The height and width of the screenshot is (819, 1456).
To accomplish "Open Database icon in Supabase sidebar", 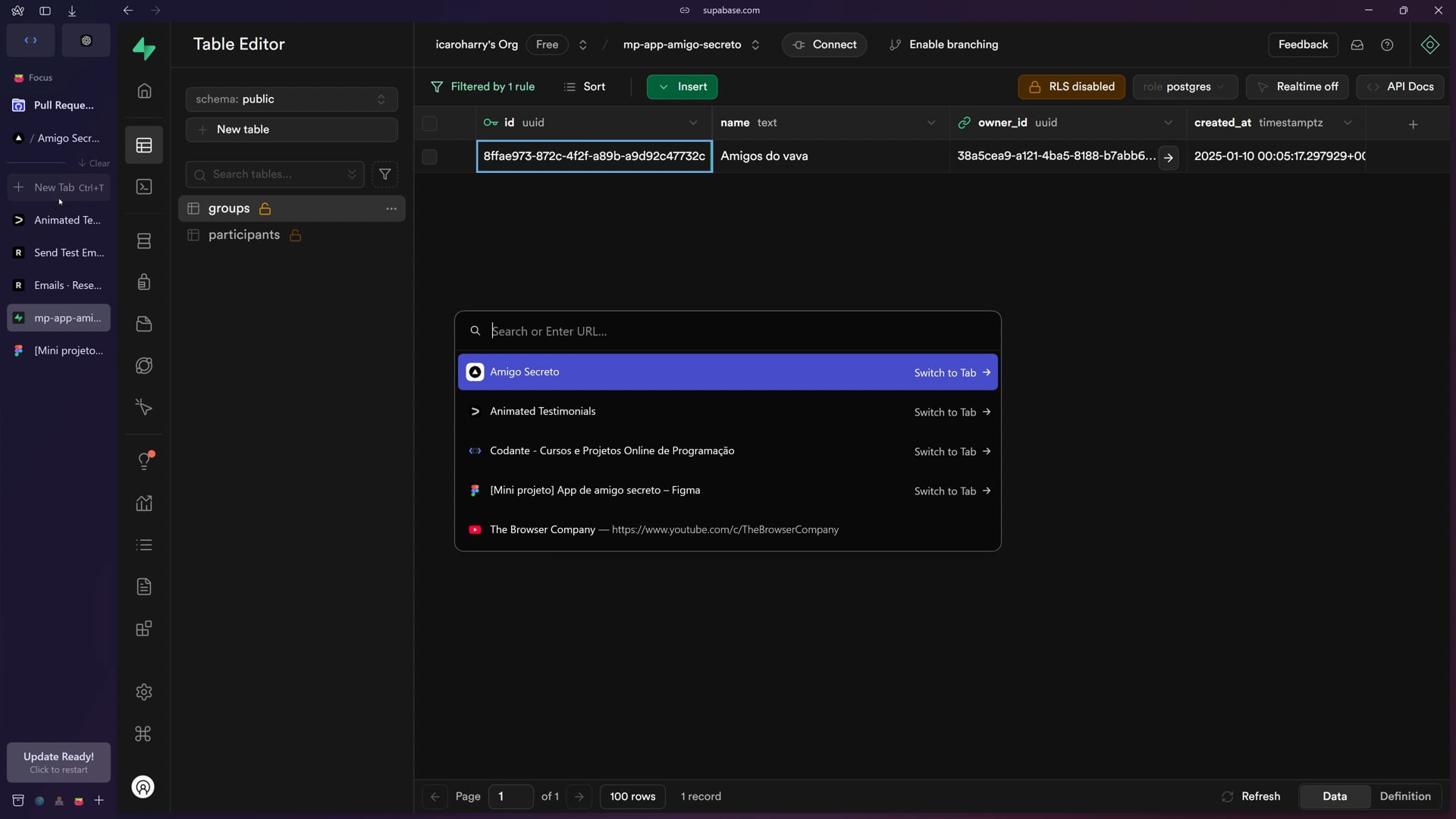I will tap(144, 241).
